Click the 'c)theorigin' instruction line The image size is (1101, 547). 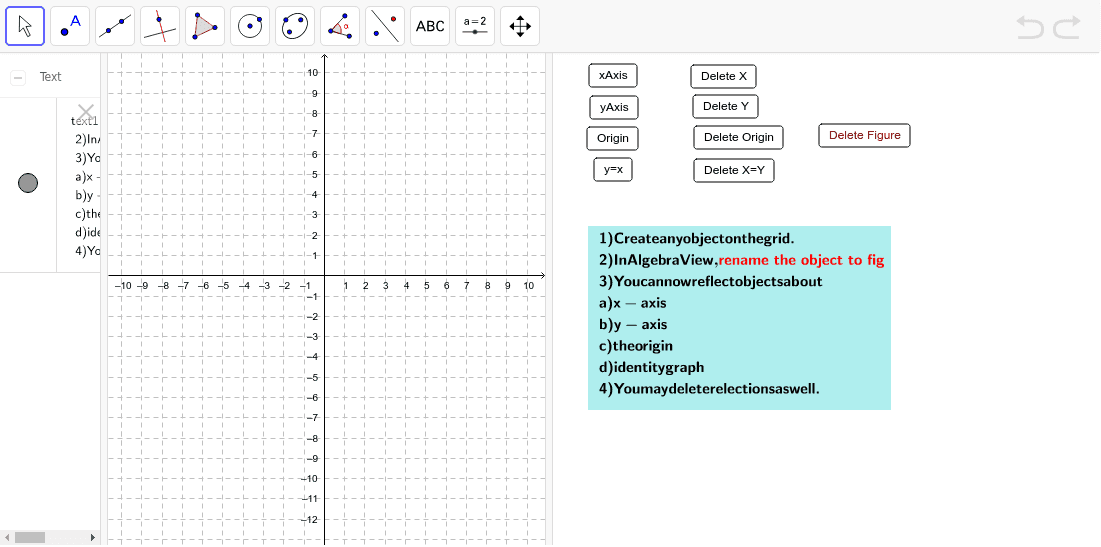pos(636,346)
